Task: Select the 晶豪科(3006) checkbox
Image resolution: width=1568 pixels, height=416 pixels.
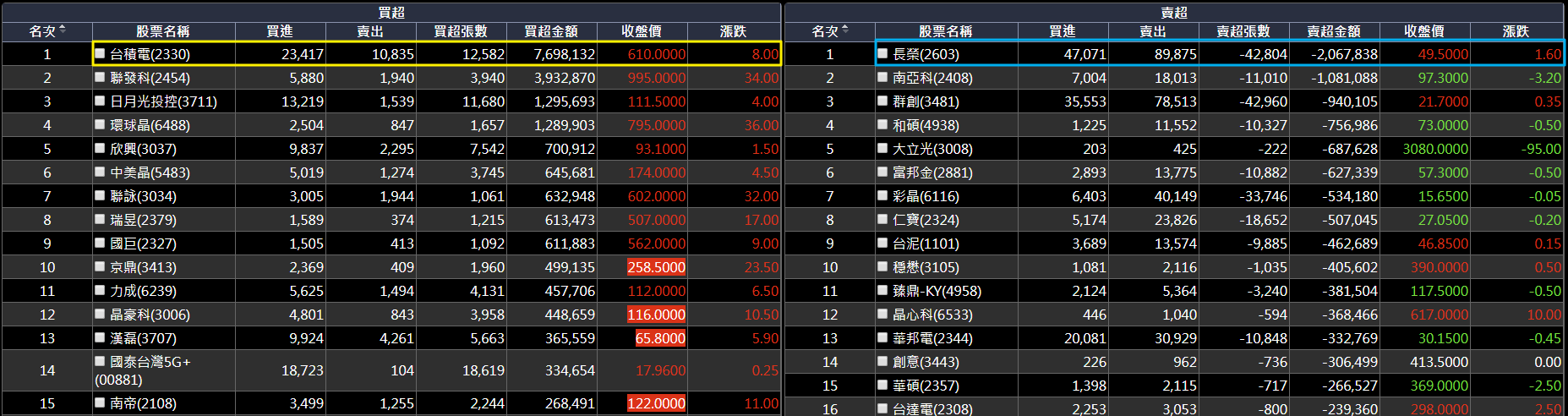Action: click(x=101, y=314)
